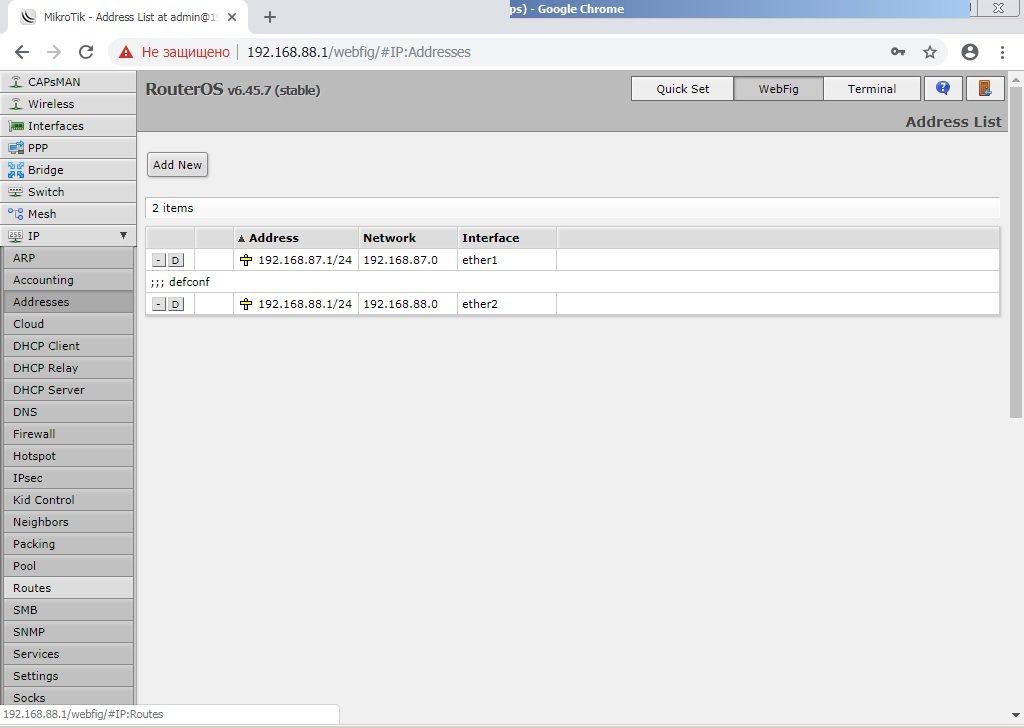Open the SMB submenu

[x=68, y=610]
